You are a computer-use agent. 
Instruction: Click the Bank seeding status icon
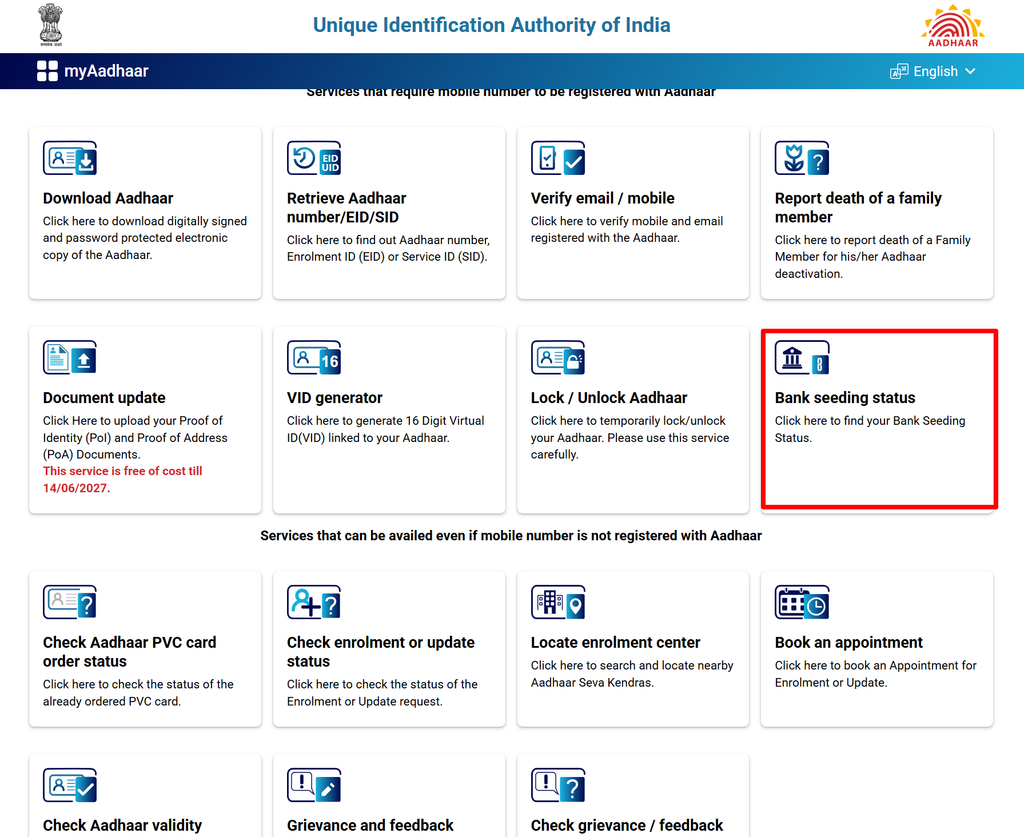[802, 358]
